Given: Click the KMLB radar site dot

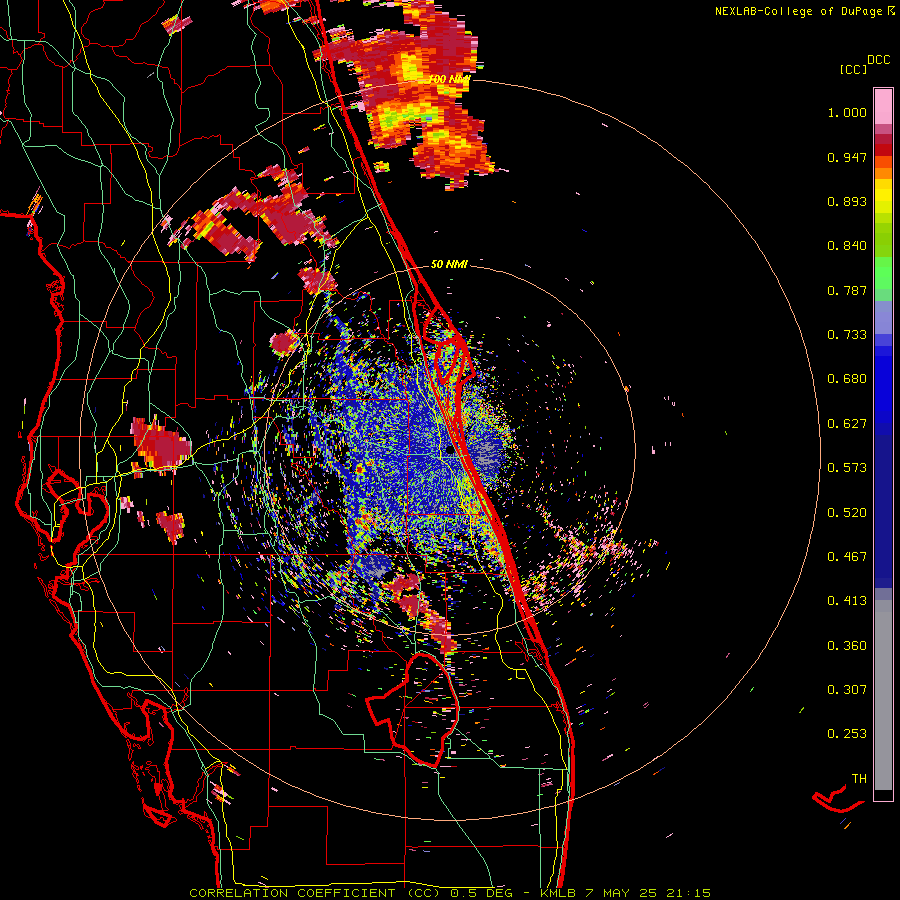Looking at the screenshot, I should click(450, 451).
